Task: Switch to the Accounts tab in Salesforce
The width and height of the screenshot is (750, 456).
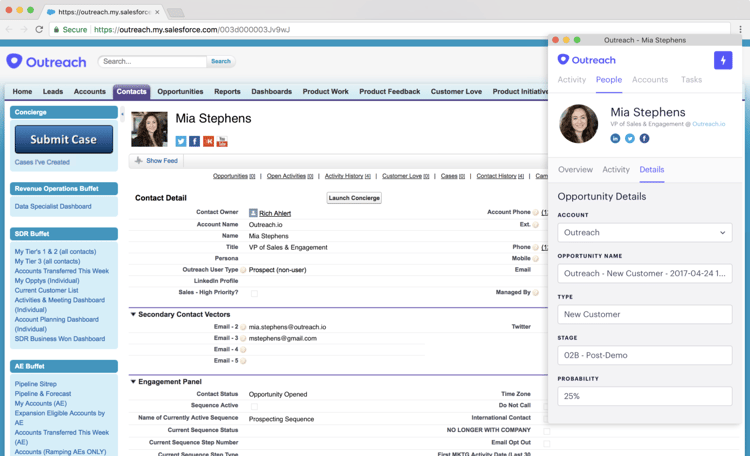Action: [89, 91]
